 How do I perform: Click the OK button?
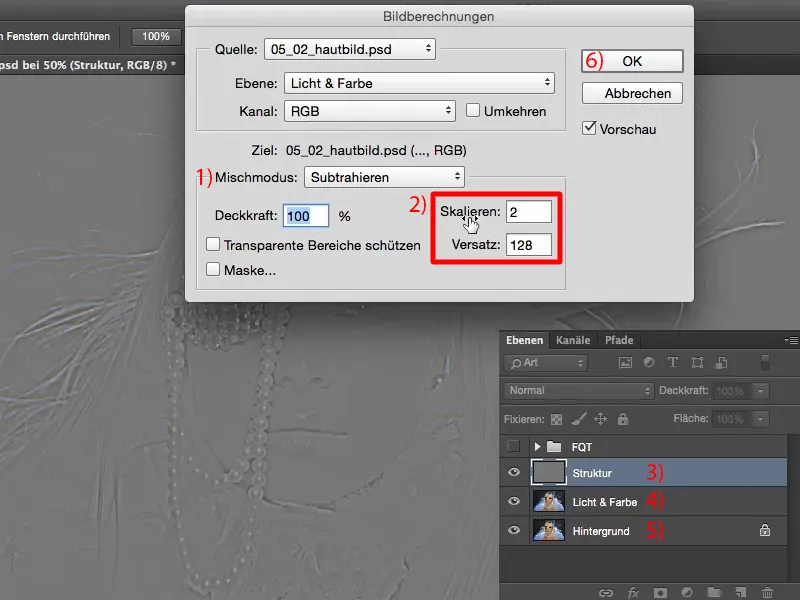(x=632, y=61)
